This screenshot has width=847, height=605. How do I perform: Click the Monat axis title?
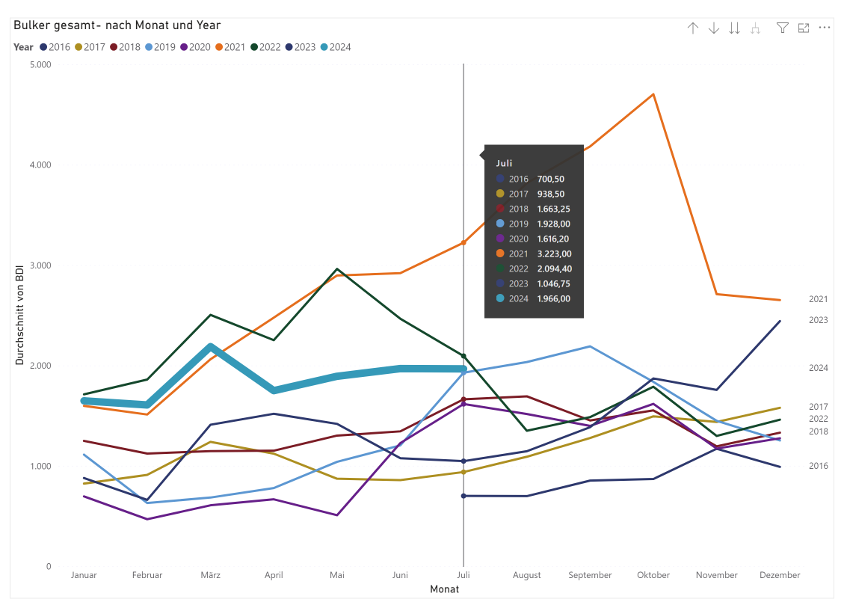[444, 590]
